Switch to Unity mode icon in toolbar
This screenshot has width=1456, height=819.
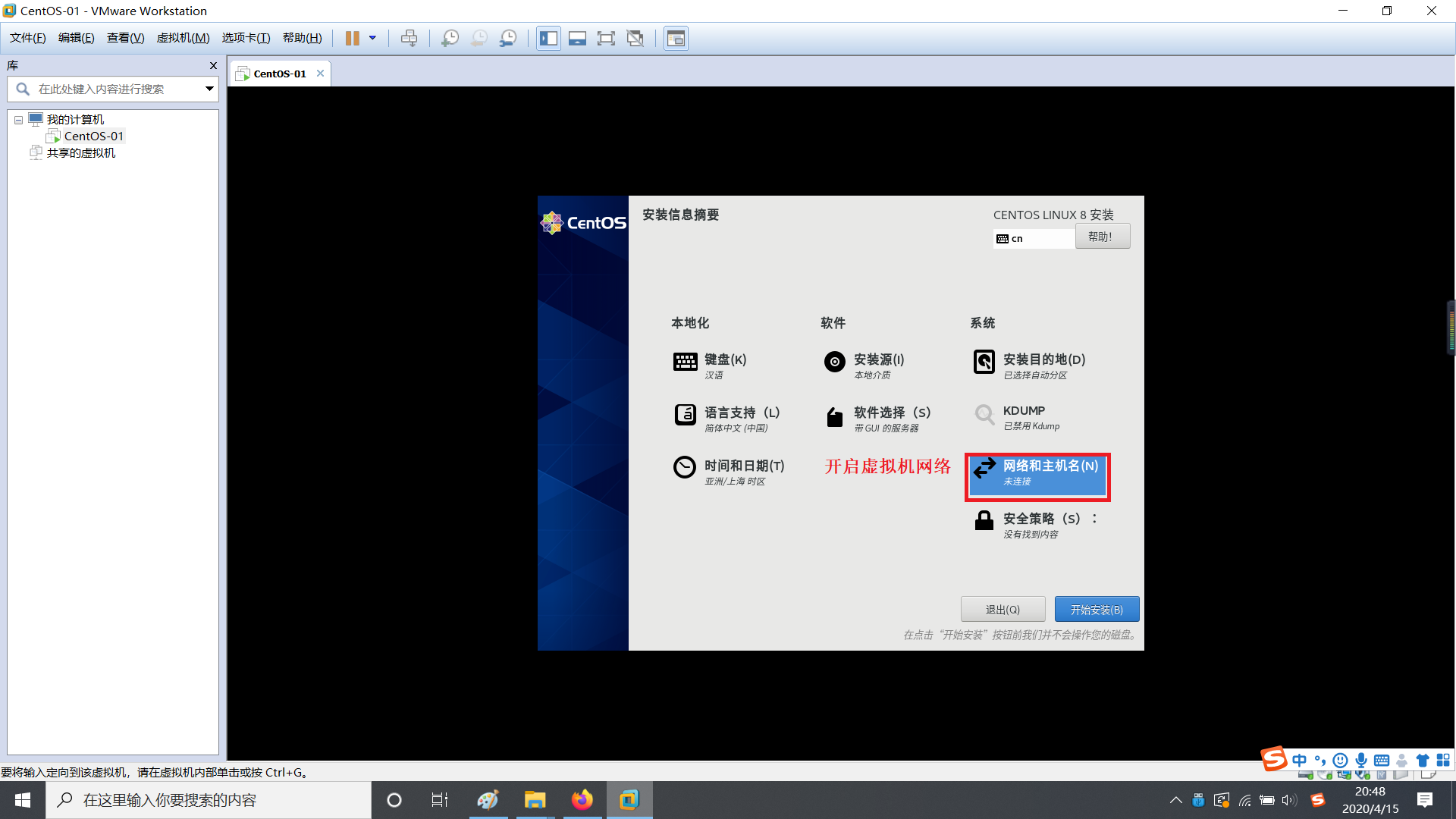[x=635, y=38]
